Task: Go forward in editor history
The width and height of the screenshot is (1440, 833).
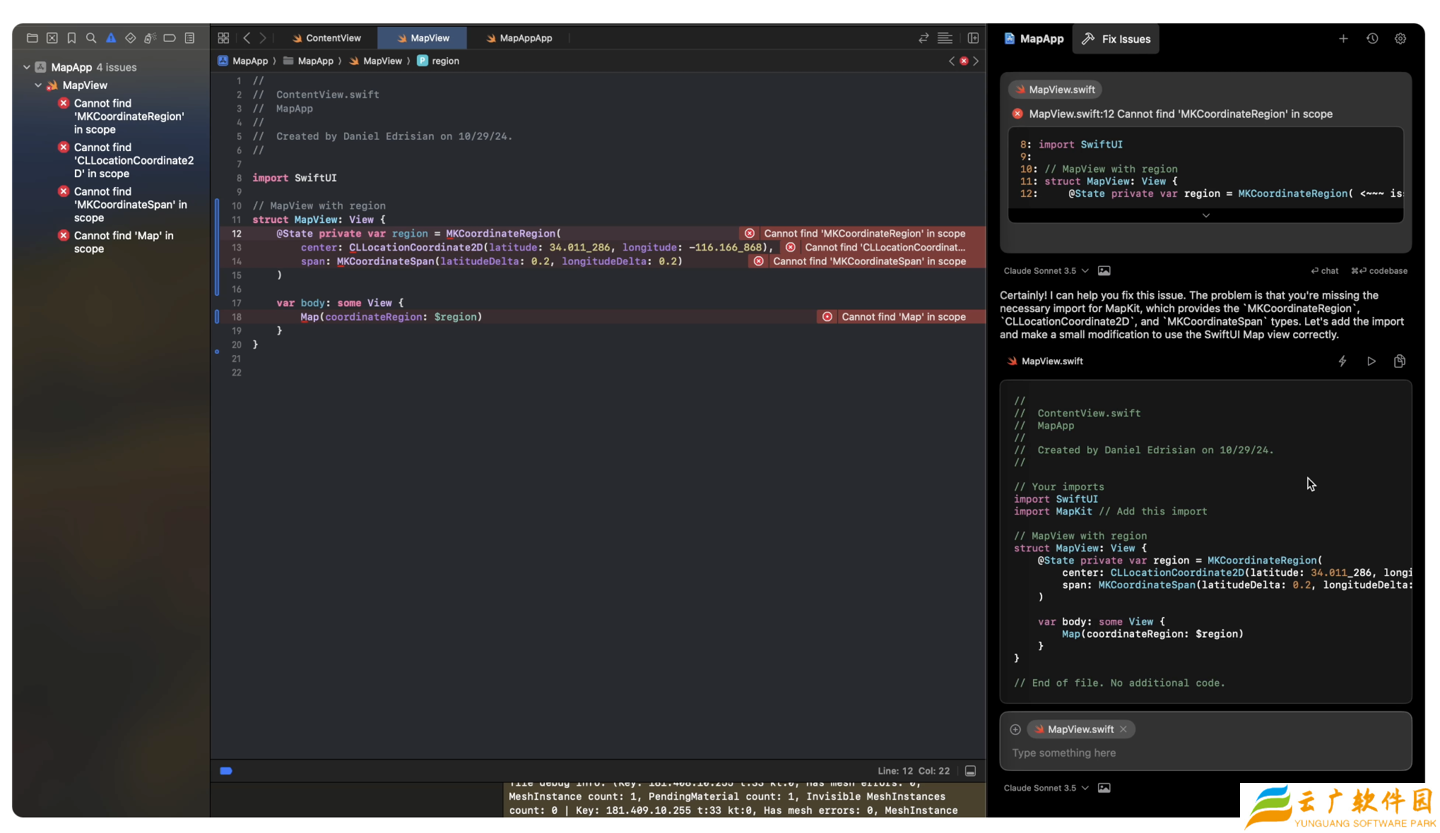Action: 263,38
